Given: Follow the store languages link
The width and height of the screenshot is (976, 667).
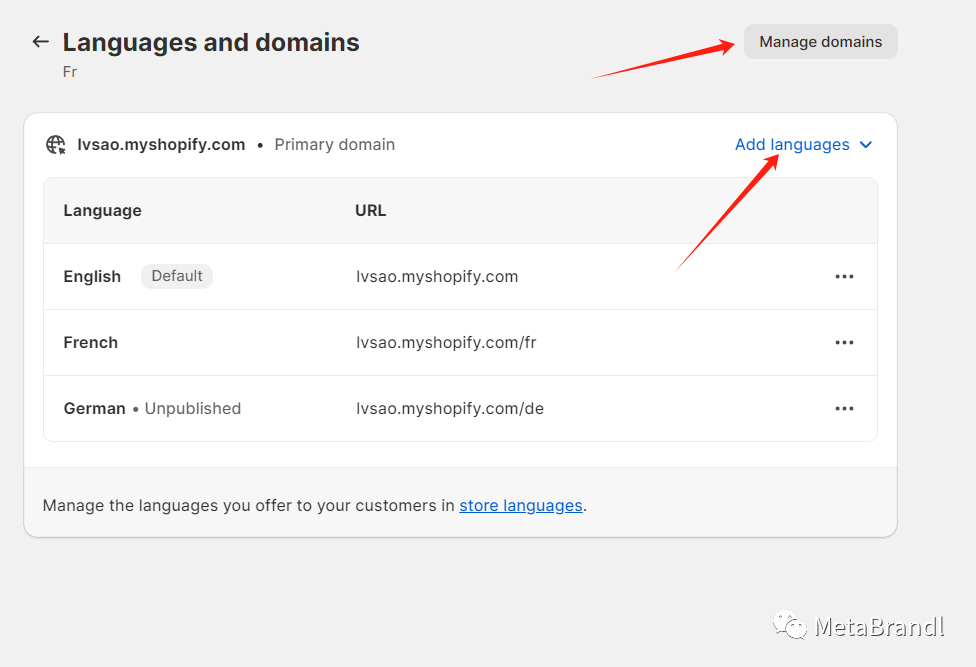Looking at the screenshot, I should point(521,505).
